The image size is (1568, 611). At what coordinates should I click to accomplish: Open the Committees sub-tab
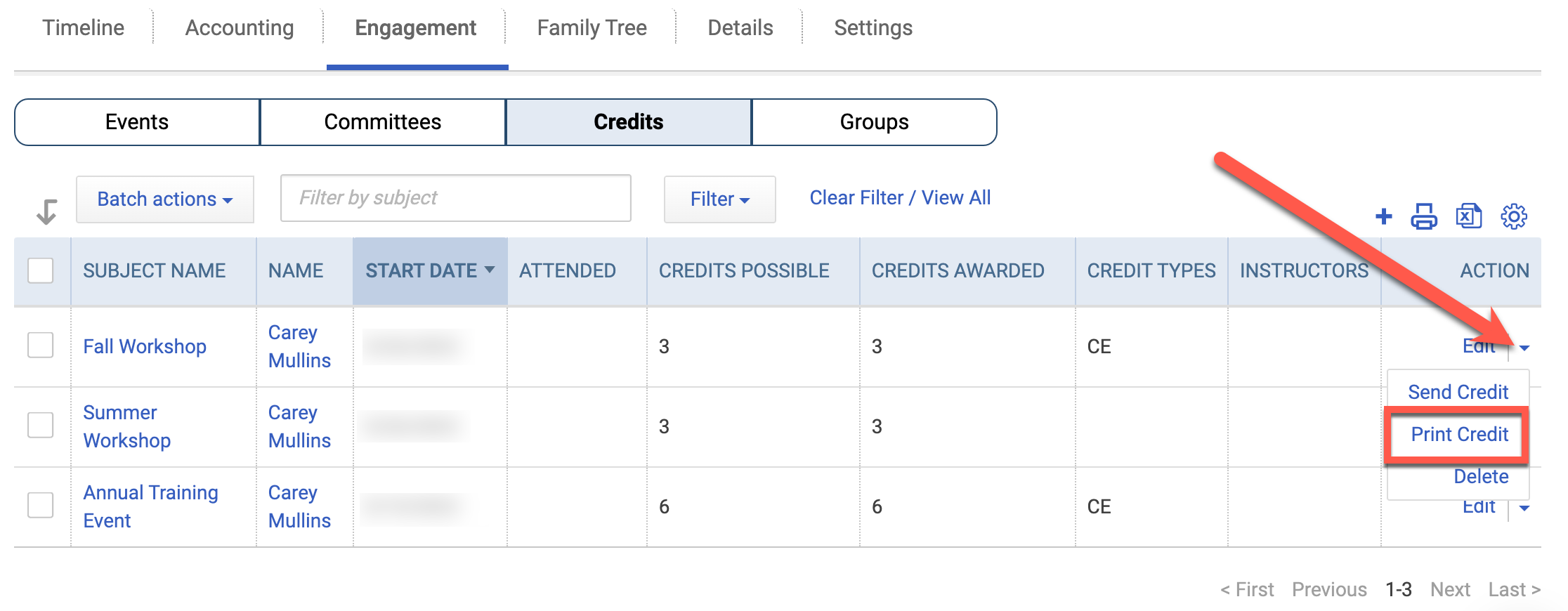(x=383, y=122)
